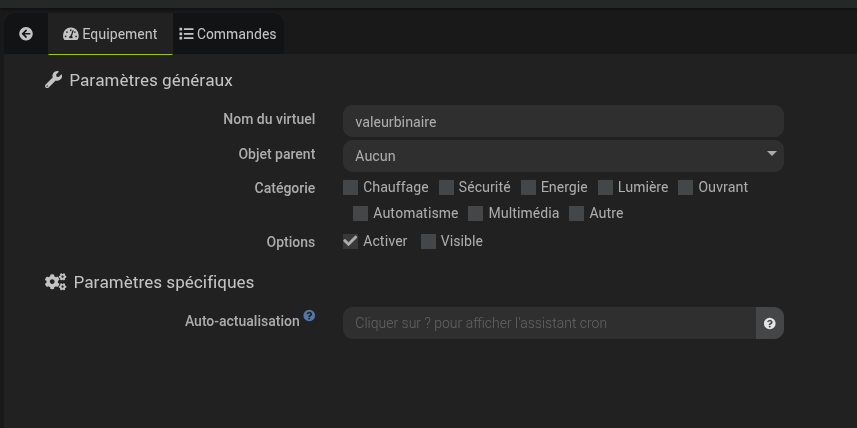Enable the Multimédia category checkbox
The height and width of the screenshot is (428, 857).
click(476, 213)
